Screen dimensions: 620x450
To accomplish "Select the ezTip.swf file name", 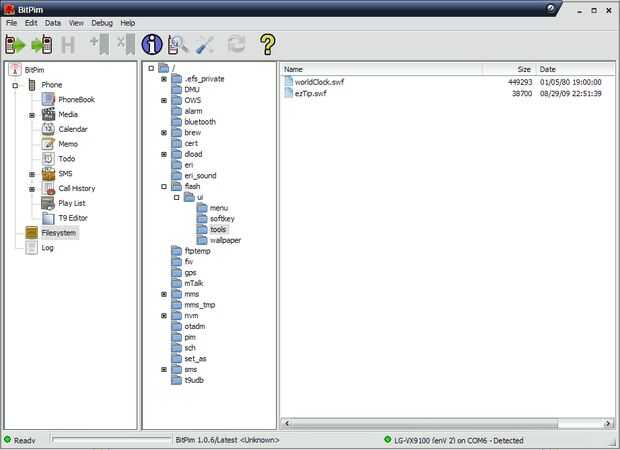I will point(310,93).
